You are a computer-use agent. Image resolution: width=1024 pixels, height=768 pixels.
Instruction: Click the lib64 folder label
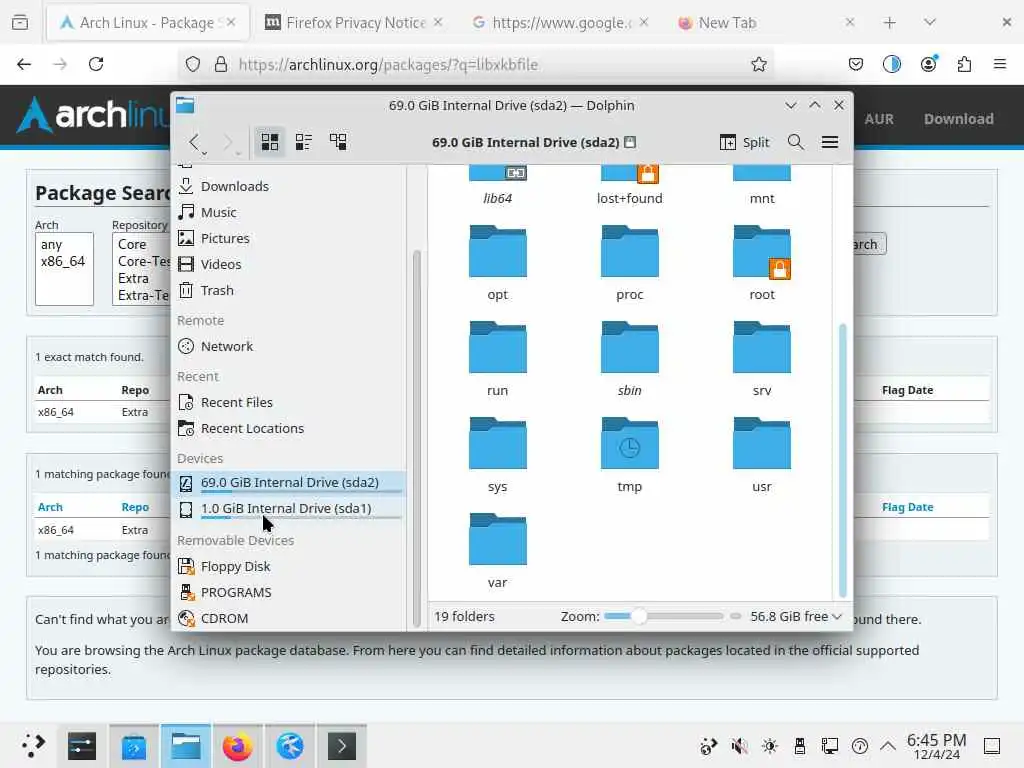click(498, 199)
